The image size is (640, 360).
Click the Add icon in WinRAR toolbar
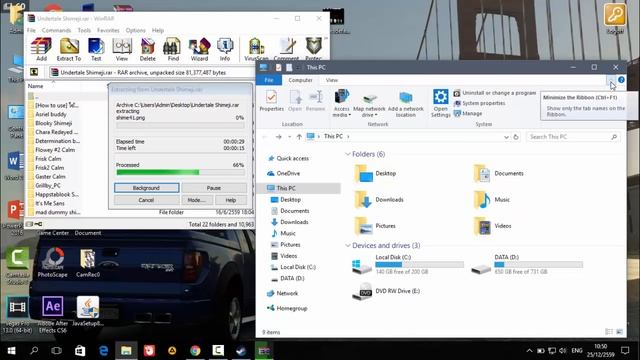click(41, 49)
